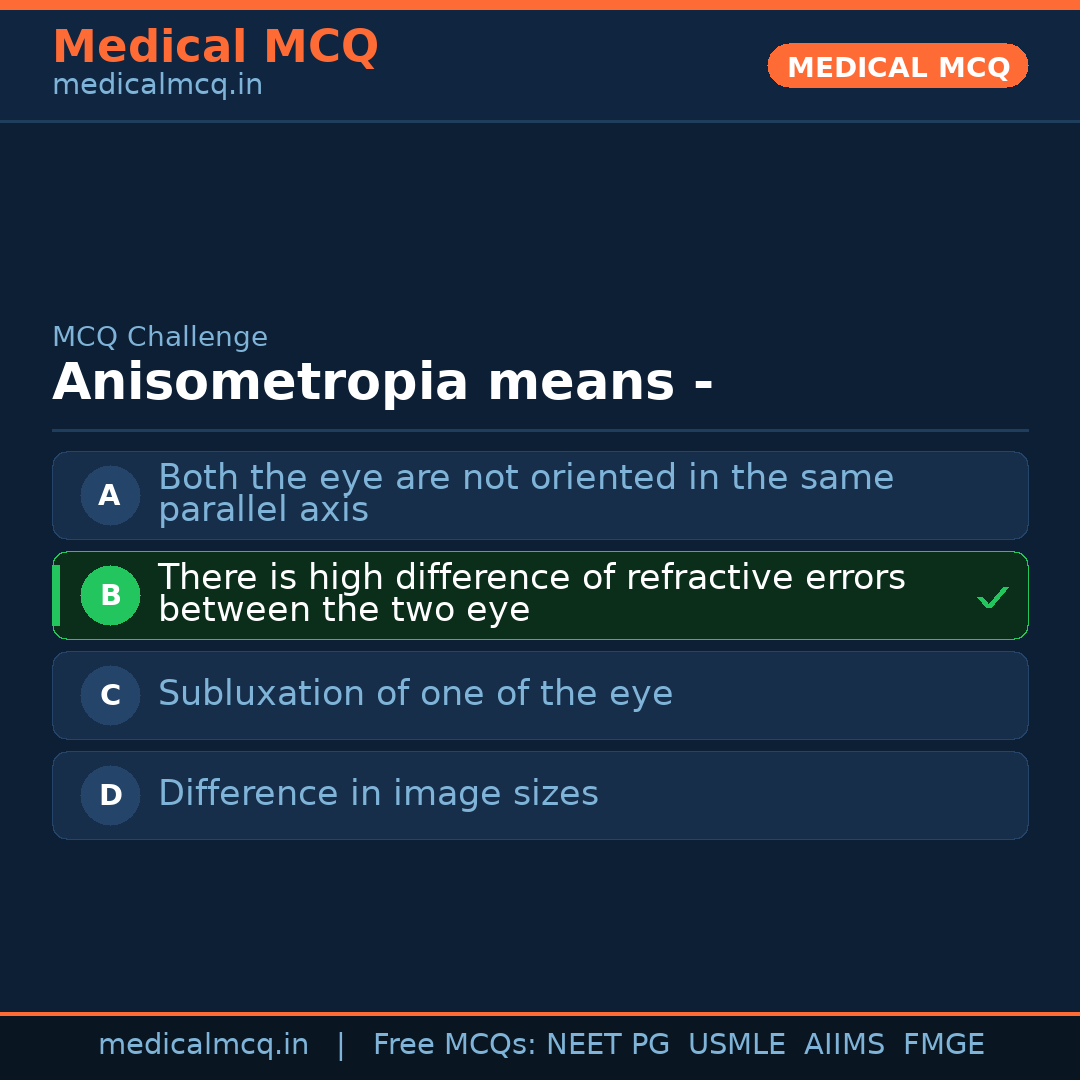Open USMLE in the footer

coord(736,1045)
